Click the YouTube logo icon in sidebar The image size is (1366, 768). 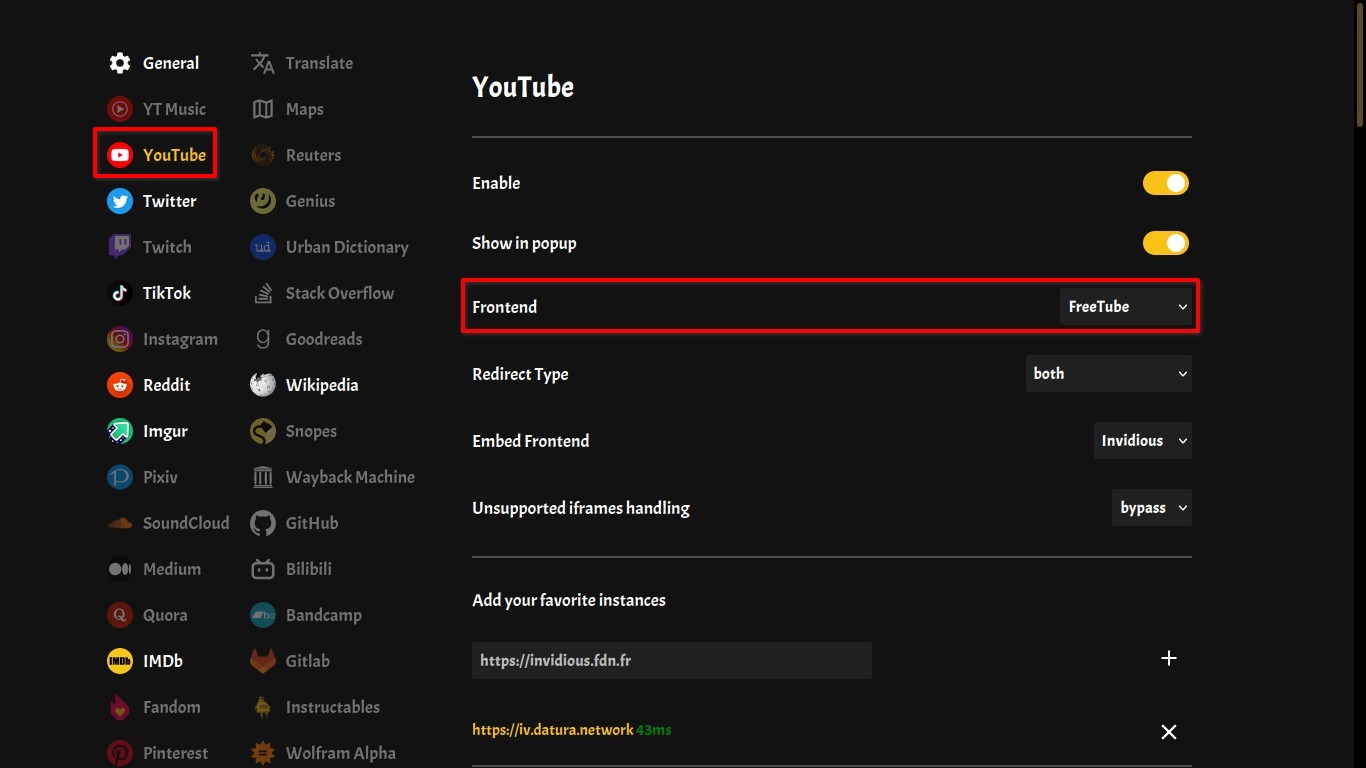point(120,155)
